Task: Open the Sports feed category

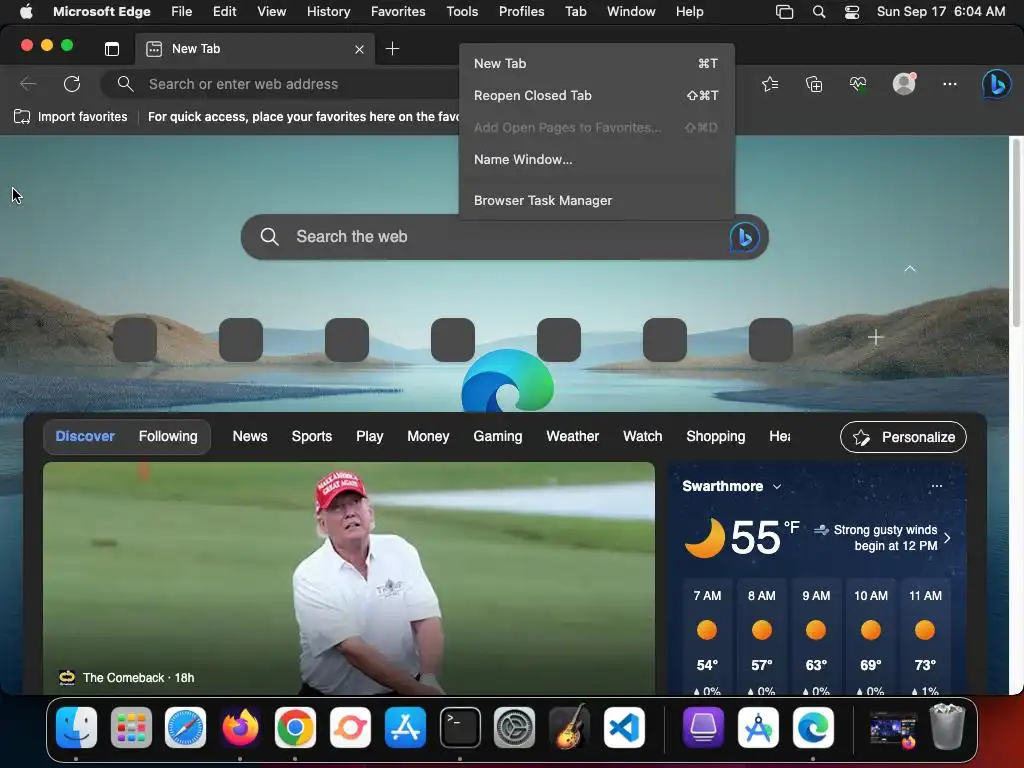Action: coord(312,436)
